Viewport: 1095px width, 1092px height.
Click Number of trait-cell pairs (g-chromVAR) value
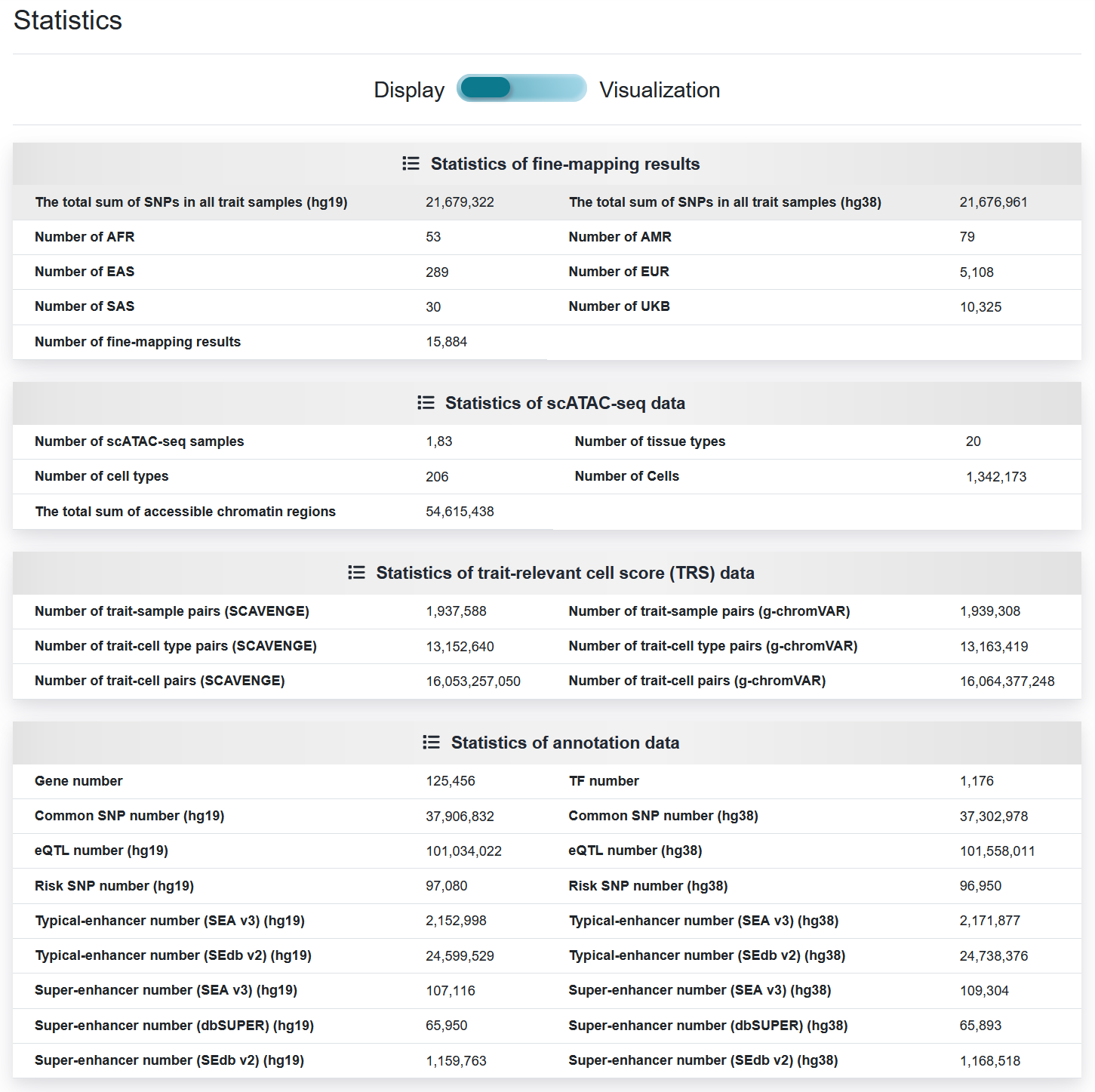click(x=1007, y=681)
